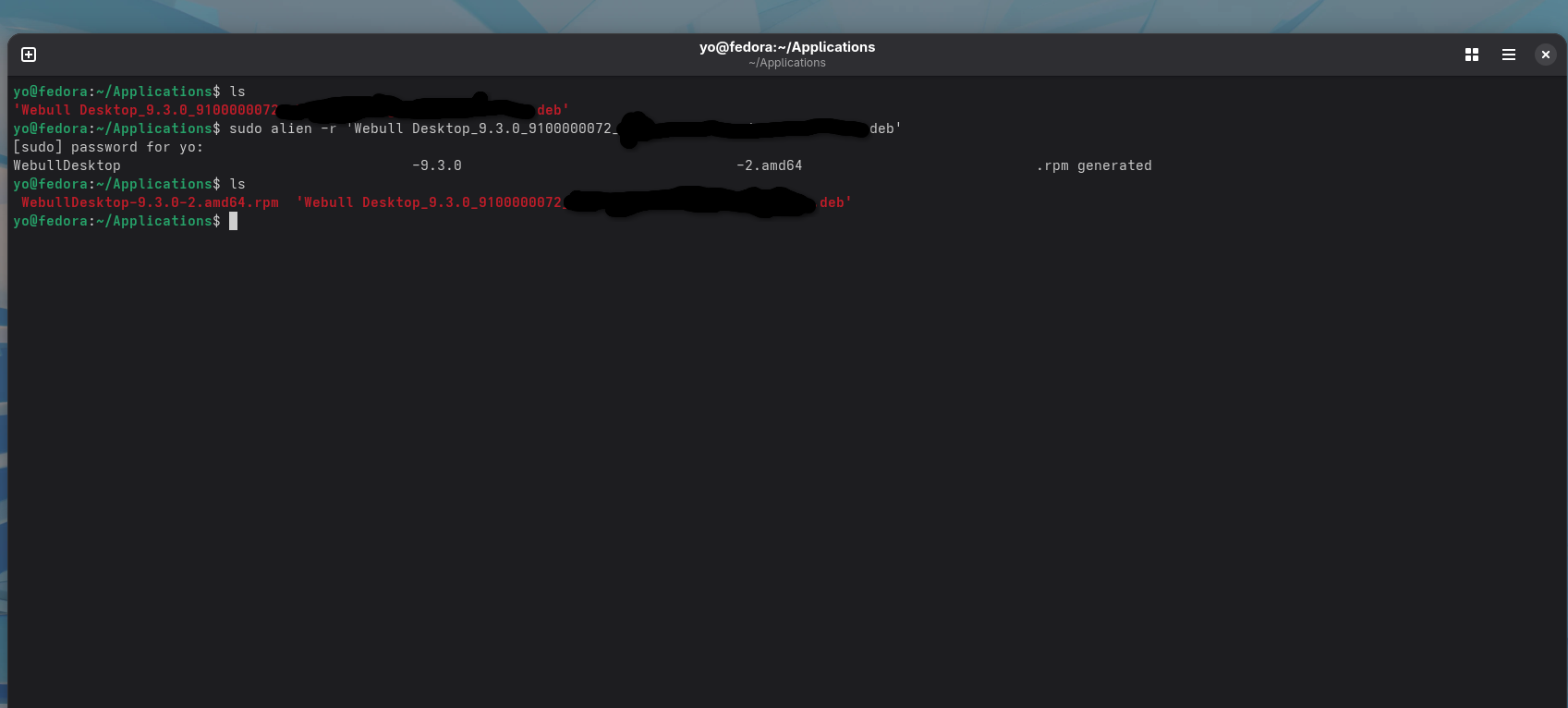1568x708 pixels.
Task: Show the tab overview grid
Action: (1472, 55)
